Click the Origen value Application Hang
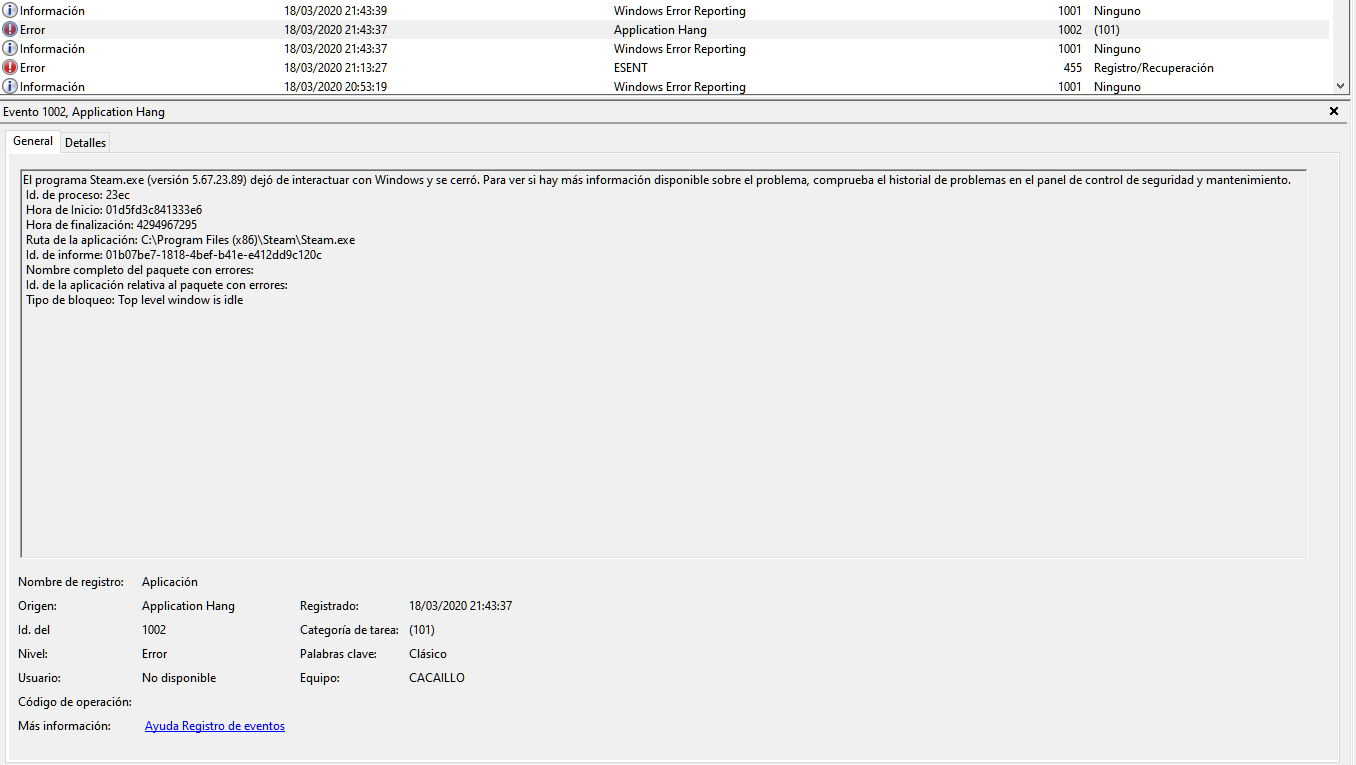 pyautogui.click(x=188, y=606)
